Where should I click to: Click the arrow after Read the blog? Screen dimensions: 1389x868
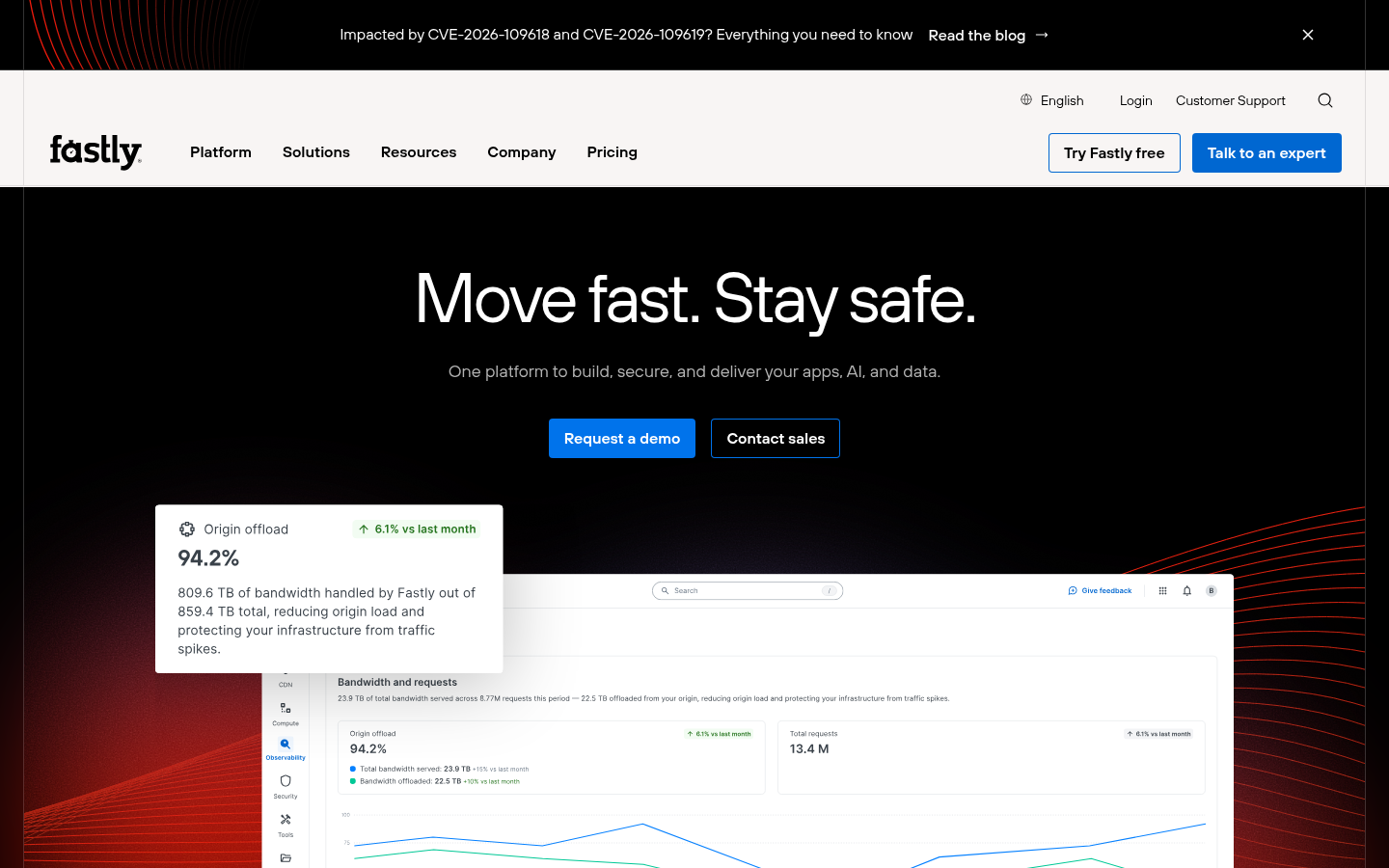coord(1042,35)
